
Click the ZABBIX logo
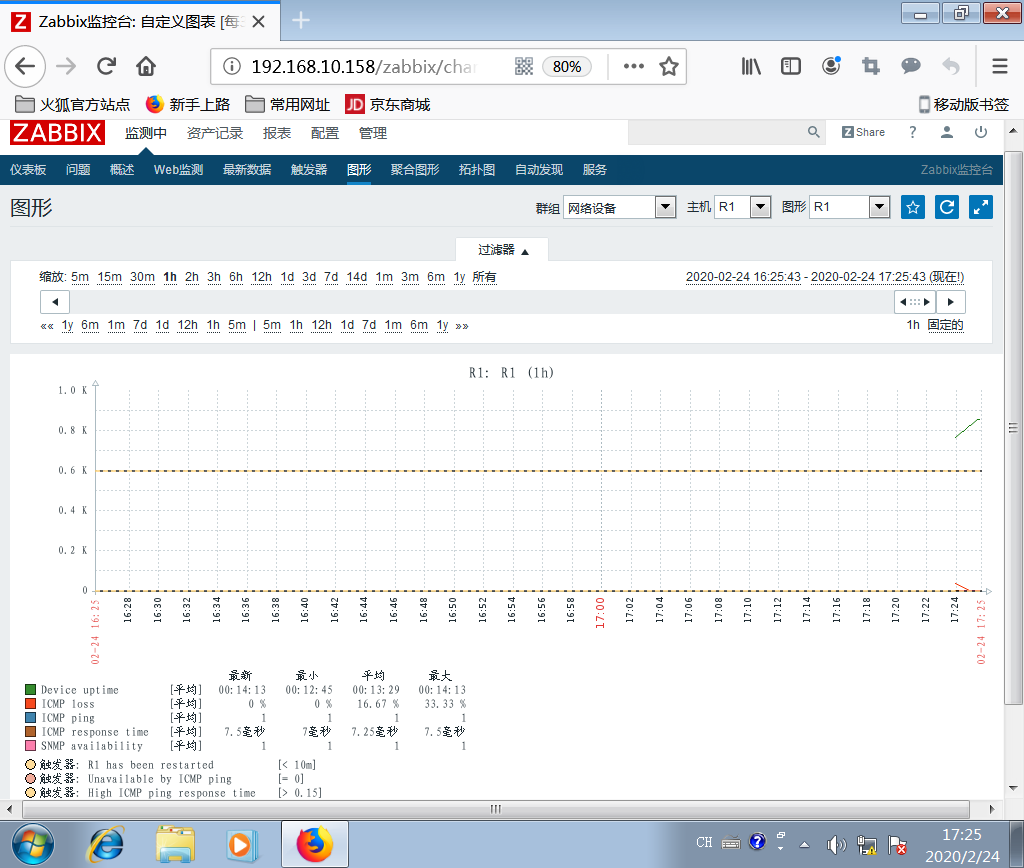[x=57, y=133]
